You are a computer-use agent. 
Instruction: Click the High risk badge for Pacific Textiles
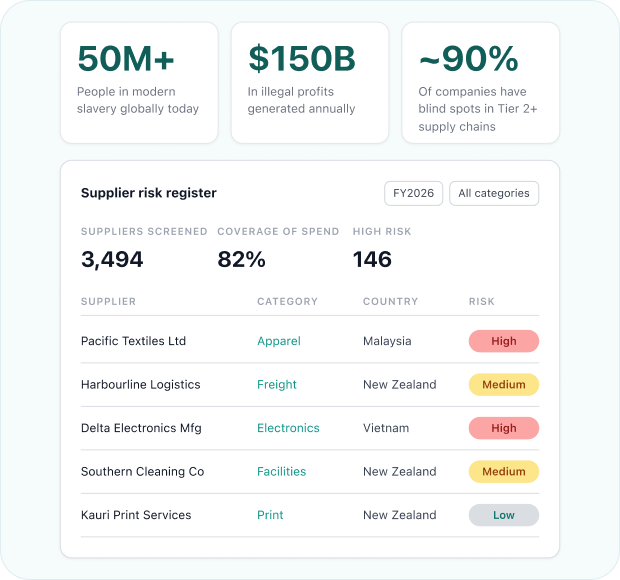[504, 341]
